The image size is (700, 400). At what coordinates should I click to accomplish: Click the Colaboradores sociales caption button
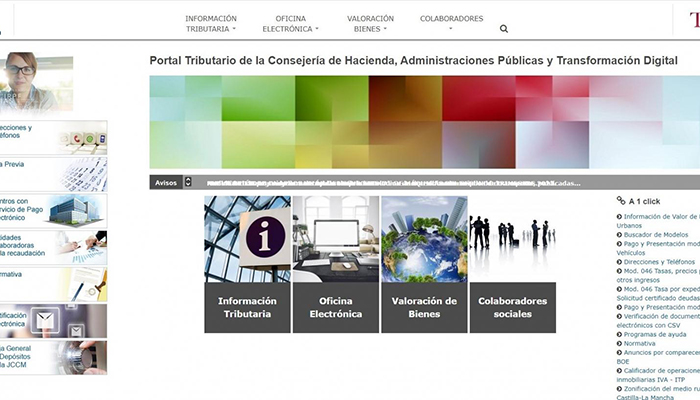point(512,308)
